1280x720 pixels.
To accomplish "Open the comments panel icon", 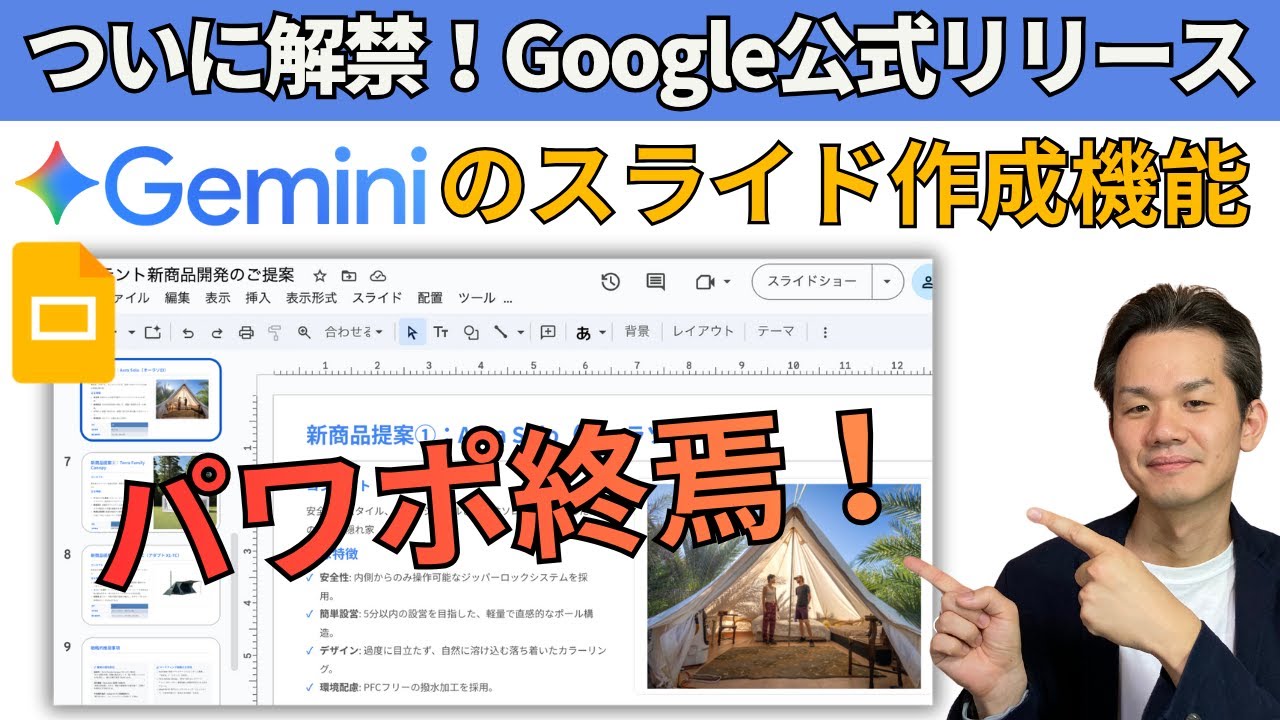I will click(655, 282).
